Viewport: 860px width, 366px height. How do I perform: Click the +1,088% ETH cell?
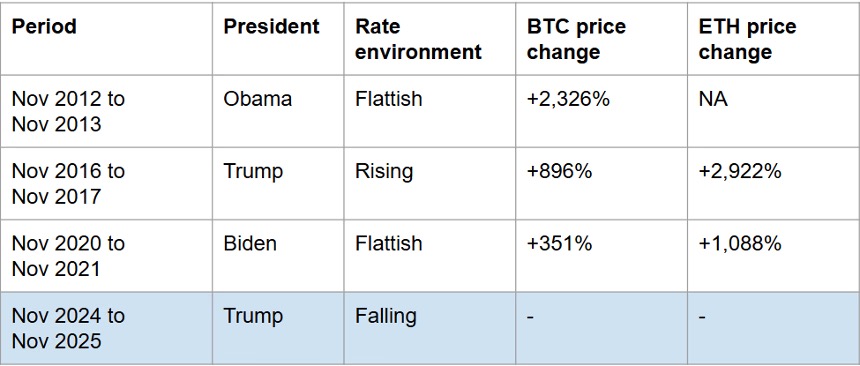tap(773, 256)
